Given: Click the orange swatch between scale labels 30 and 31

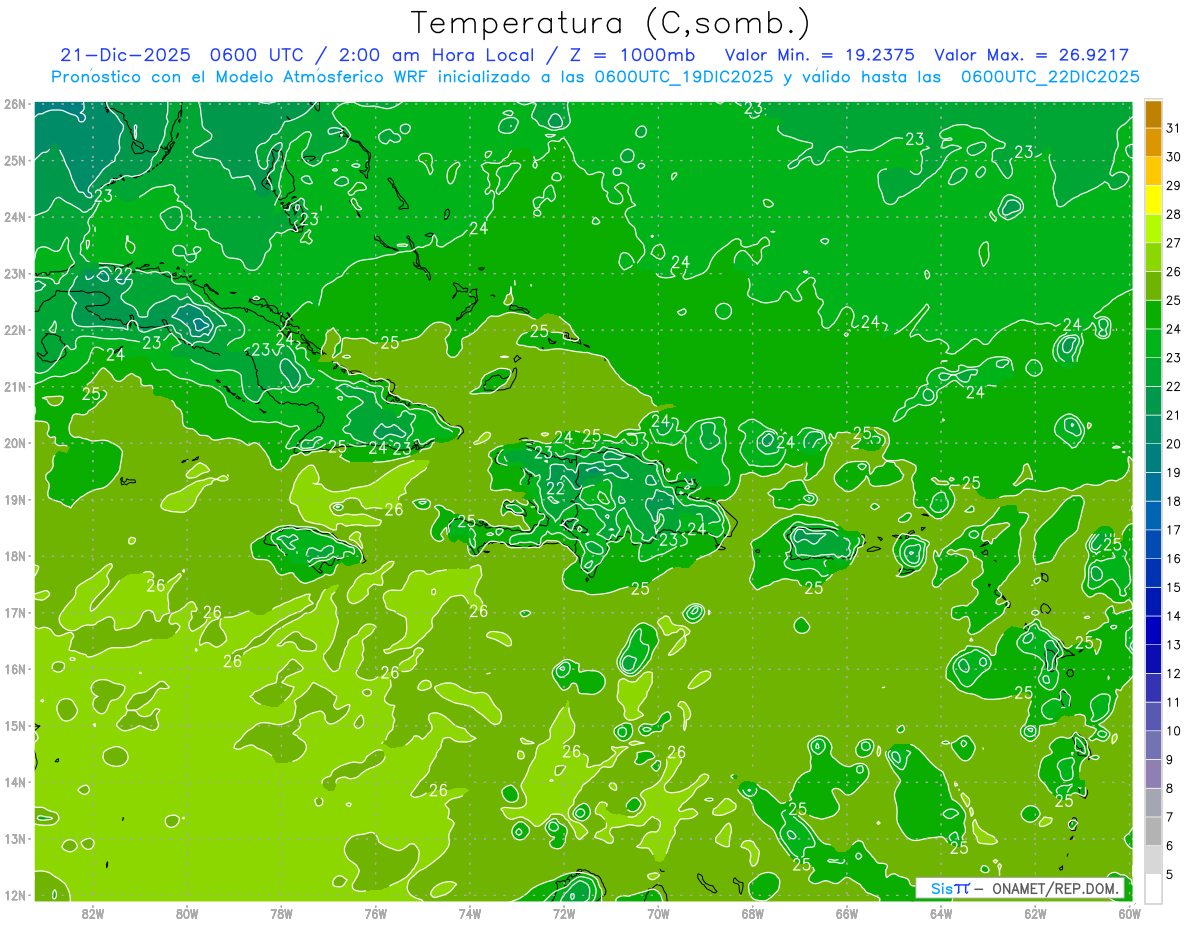Looking at the screenshot, I should 1153,143.
